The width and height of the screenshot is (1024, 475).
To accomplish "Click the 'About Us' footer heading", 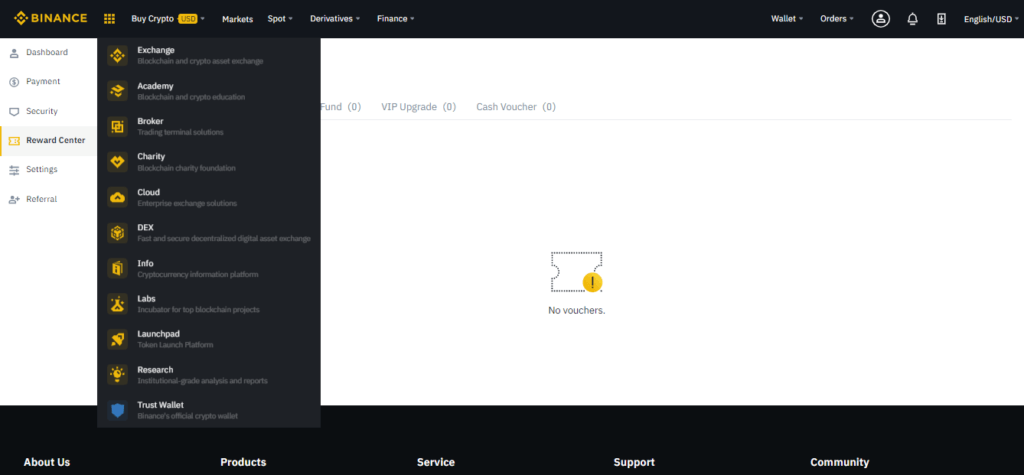I will point(47,462).
